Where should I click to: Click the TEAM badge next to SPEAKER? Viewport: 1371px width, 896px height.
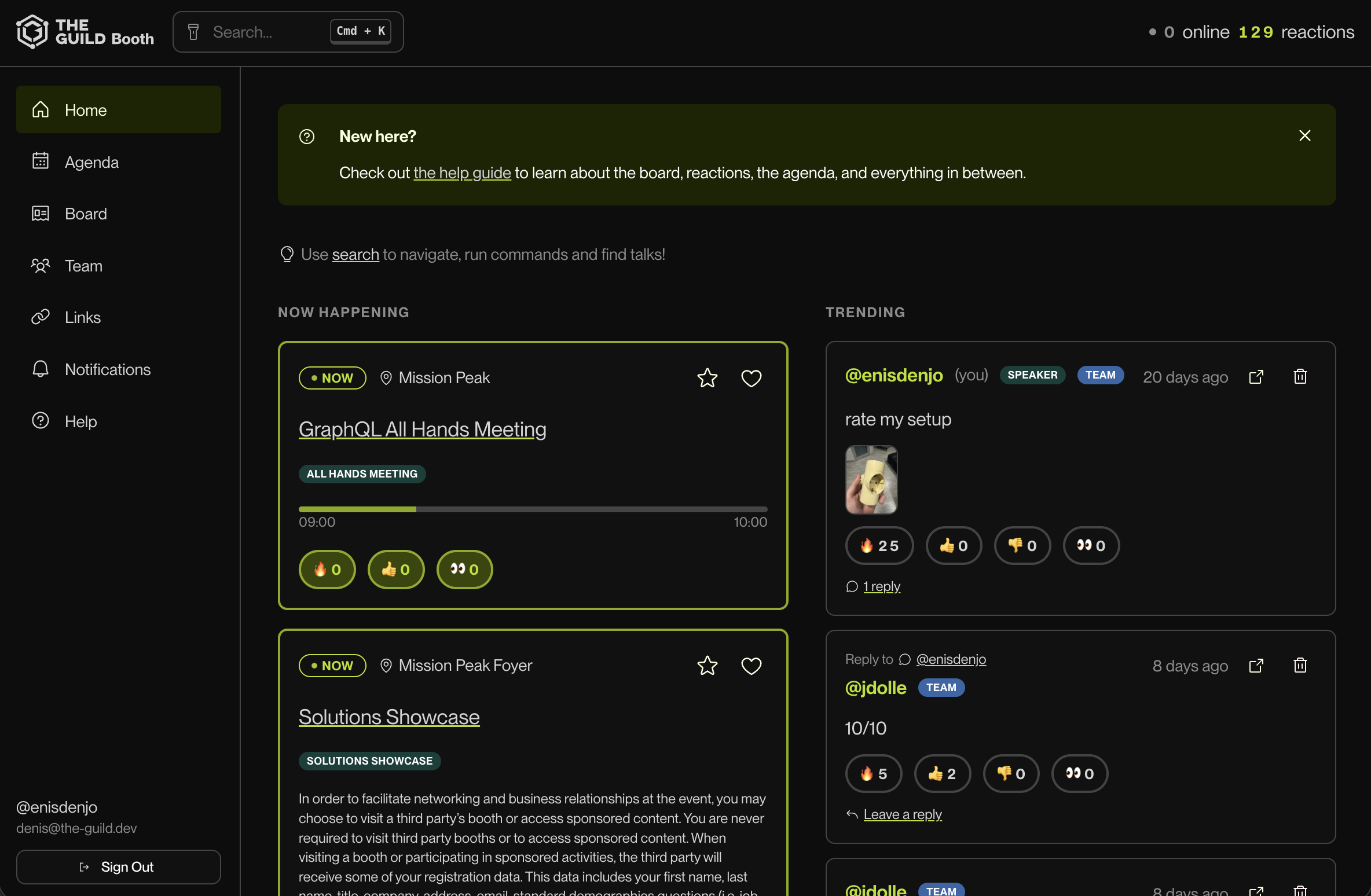1101,375
